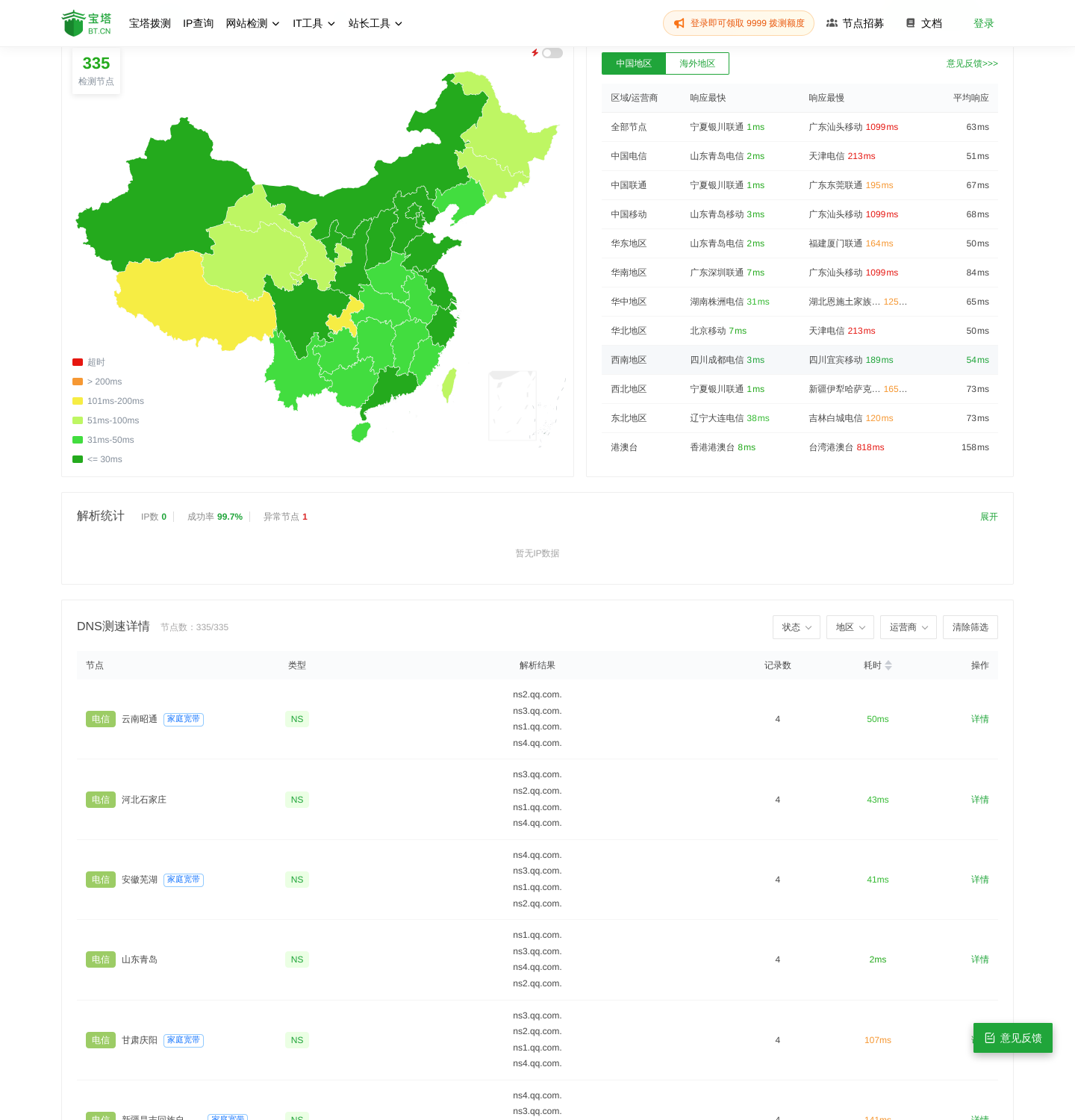This screenshot has width=1075, height=1120.
Task: Click 登录即可领取 9999 拨测额度 banner
Action: 738,23
